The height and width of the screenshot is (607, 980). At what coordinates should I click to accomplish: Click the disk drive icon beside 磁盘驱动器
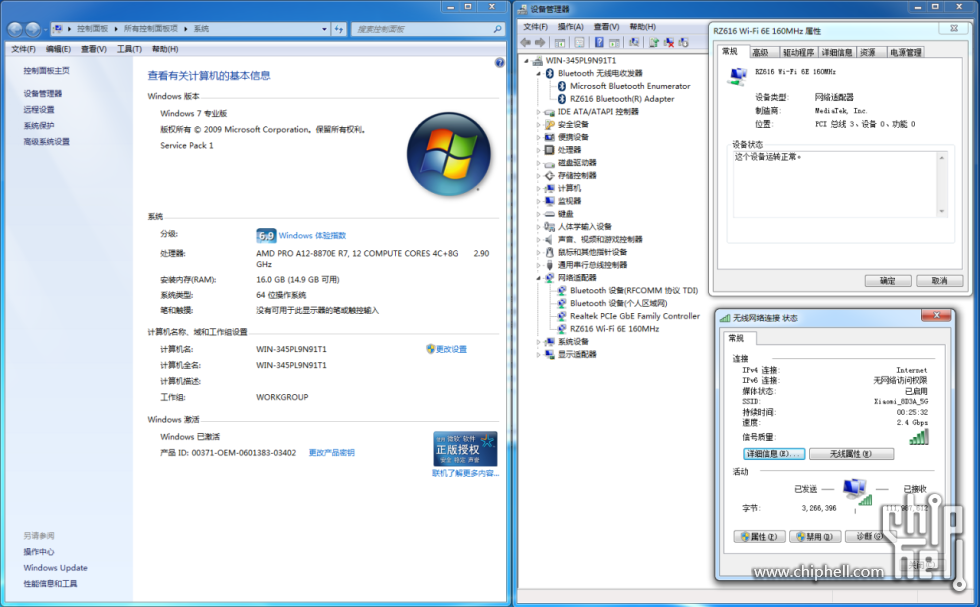coord(549,163)
